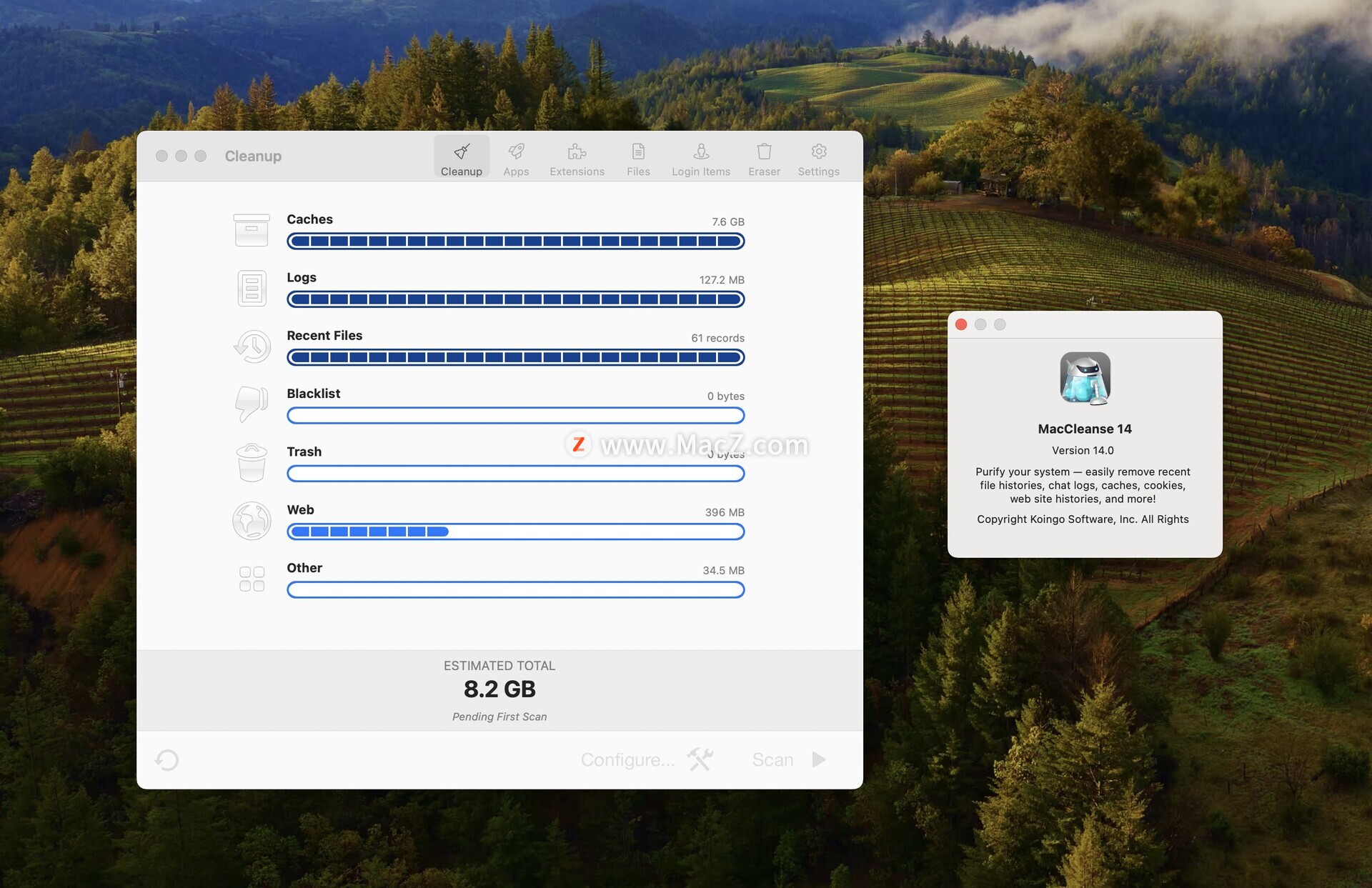
Task: Open the Settings gear tab
Action: [x=818, y=157]
